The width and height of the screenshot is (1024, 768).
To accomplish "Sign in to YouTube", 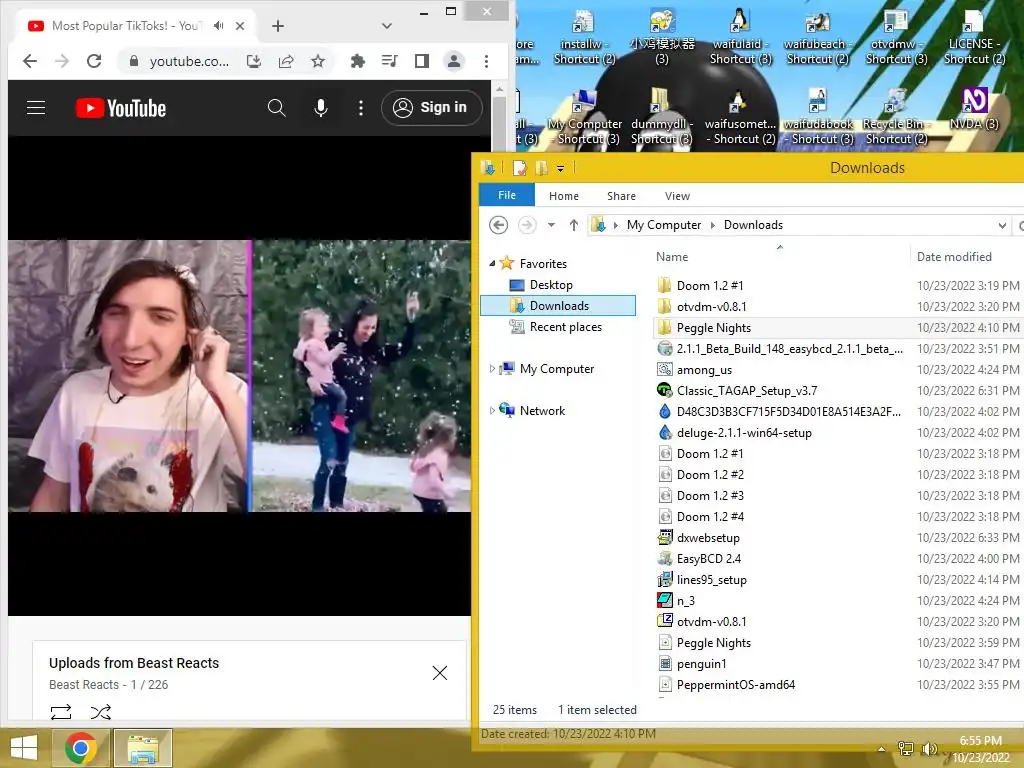I will click(x=432, y=108).
